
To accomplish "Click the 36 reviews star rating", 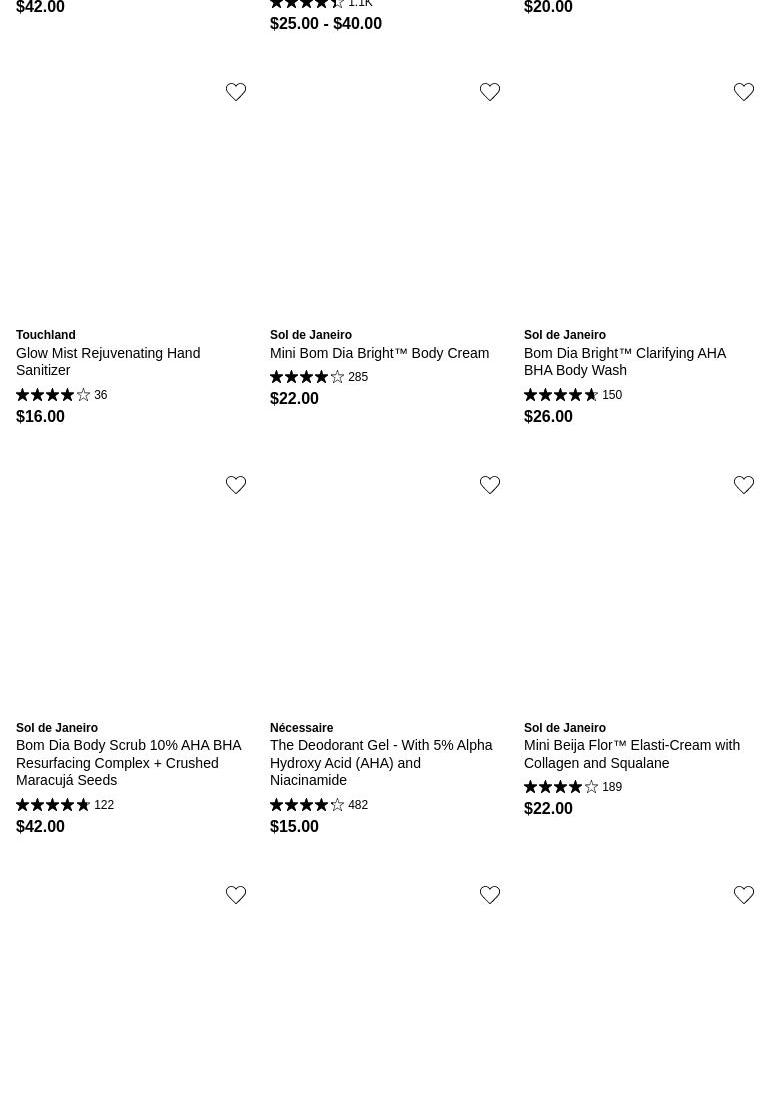I will click(x=61, y=395).
